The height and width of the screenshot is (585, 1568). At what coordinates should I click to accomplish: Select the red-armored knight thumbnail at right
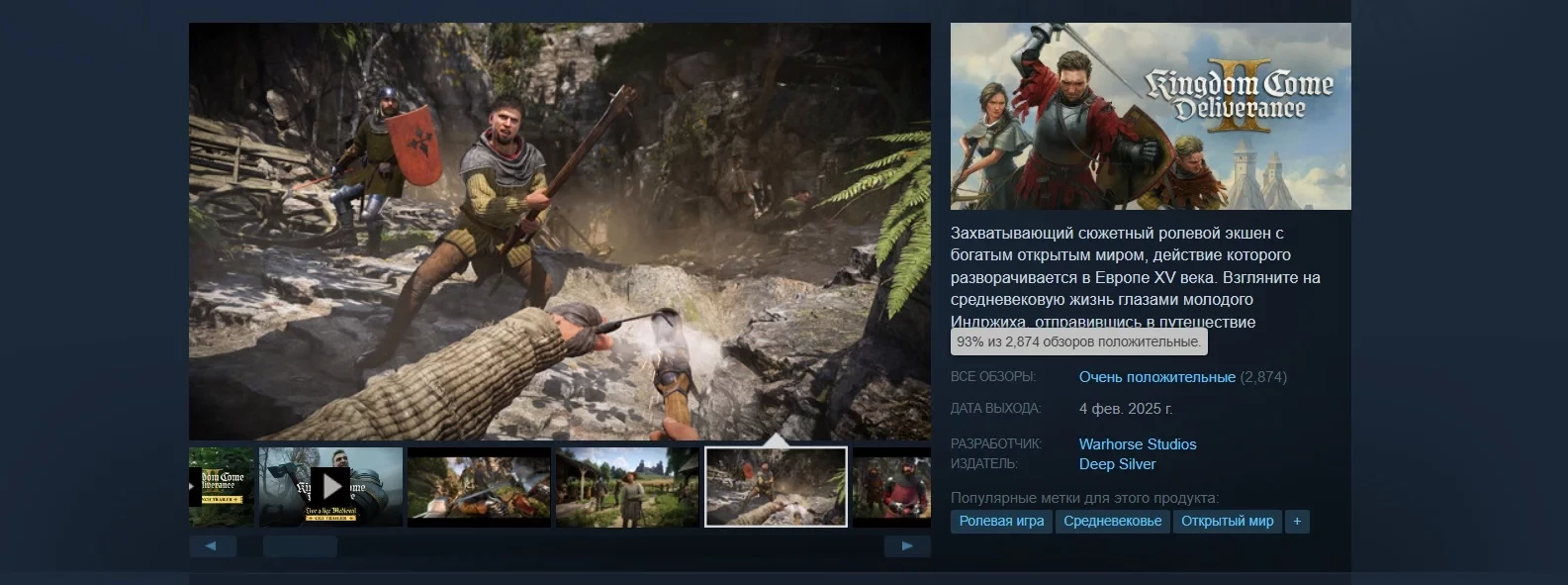coord(891,486)
